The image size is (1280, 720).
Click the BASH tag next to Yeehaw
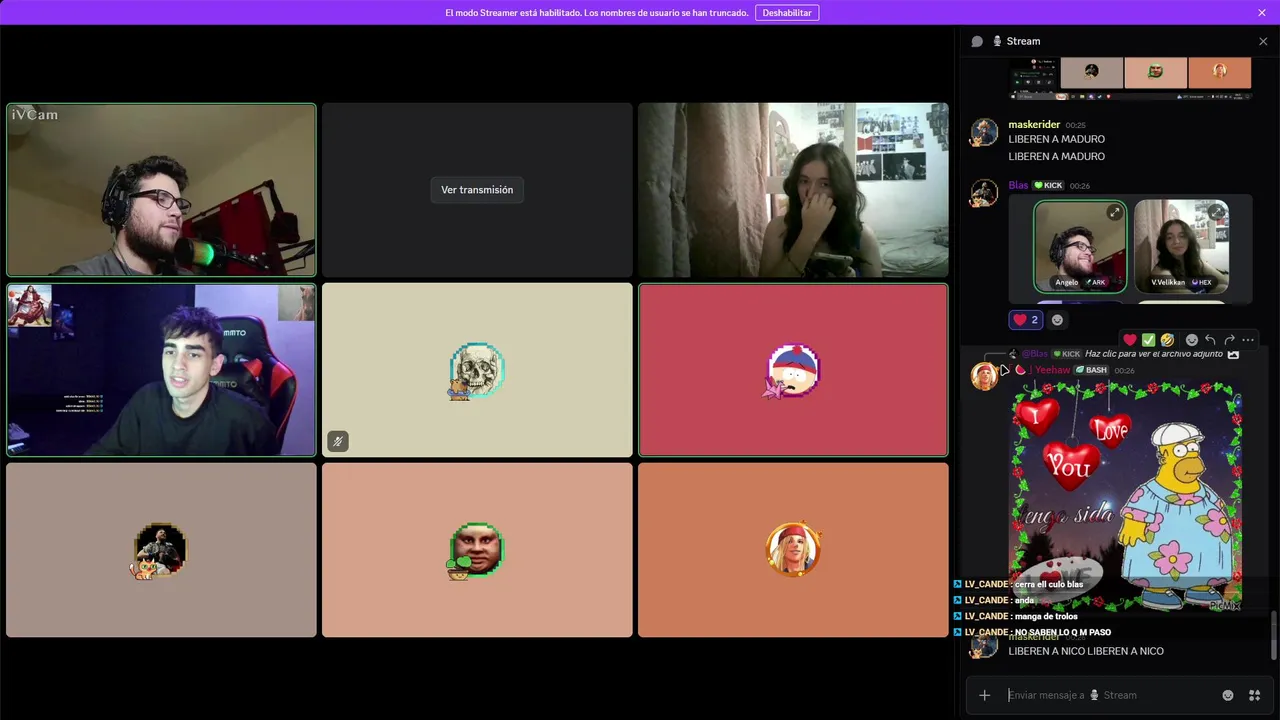[x=1092, y=370]
